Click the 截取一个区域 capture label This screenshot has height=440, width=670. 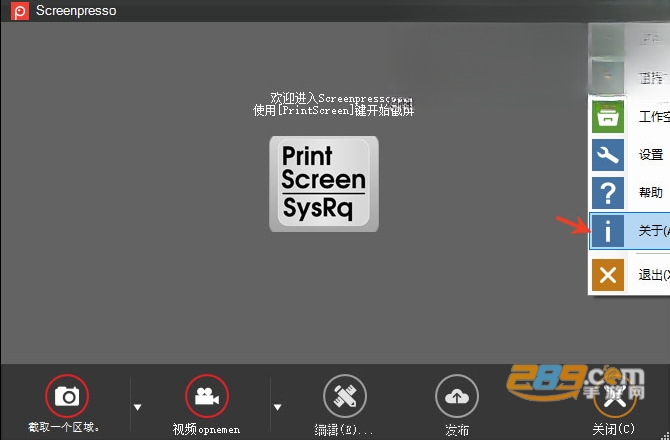coord(63,427)
